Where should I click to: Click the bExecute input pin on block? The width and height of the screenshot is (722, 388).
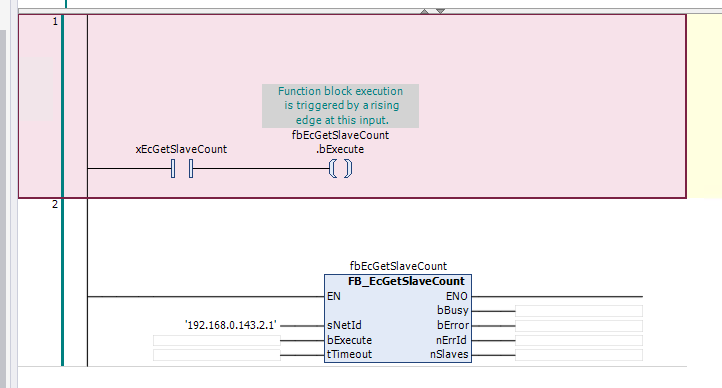point(349,340)
